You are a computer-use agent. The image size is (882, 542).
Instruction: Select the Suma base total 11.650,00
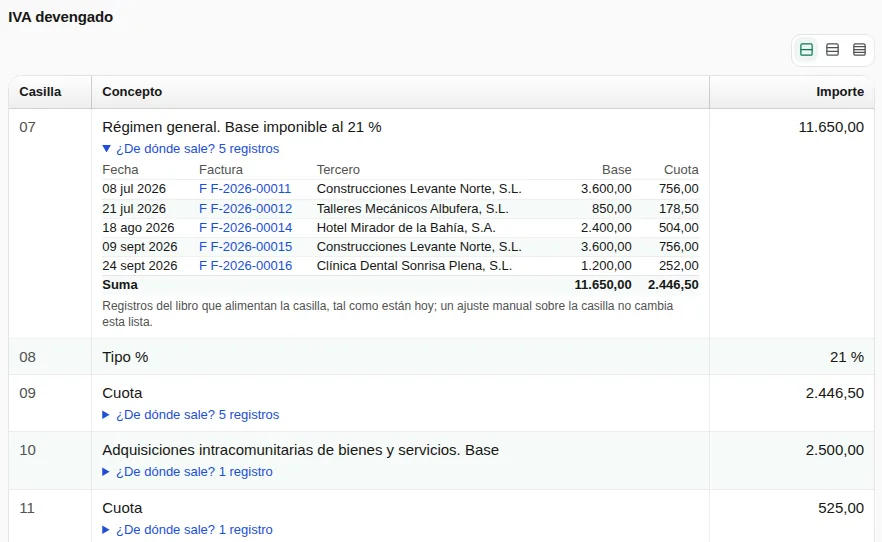(603, 285)
